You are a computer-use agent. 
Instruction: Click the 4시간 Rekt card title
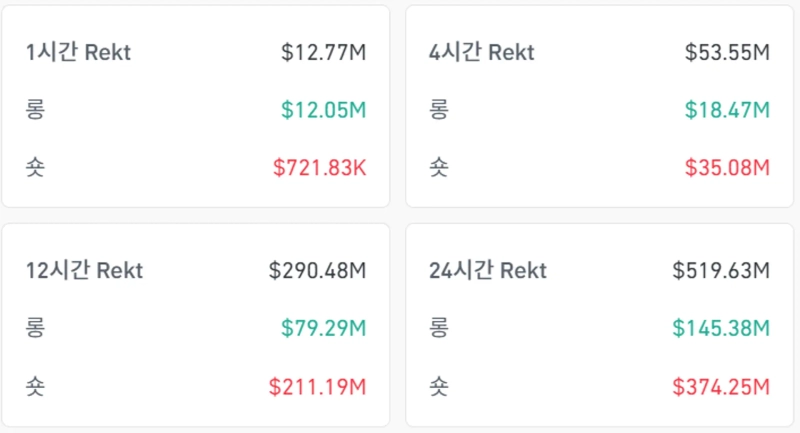[x=483, y=53]
